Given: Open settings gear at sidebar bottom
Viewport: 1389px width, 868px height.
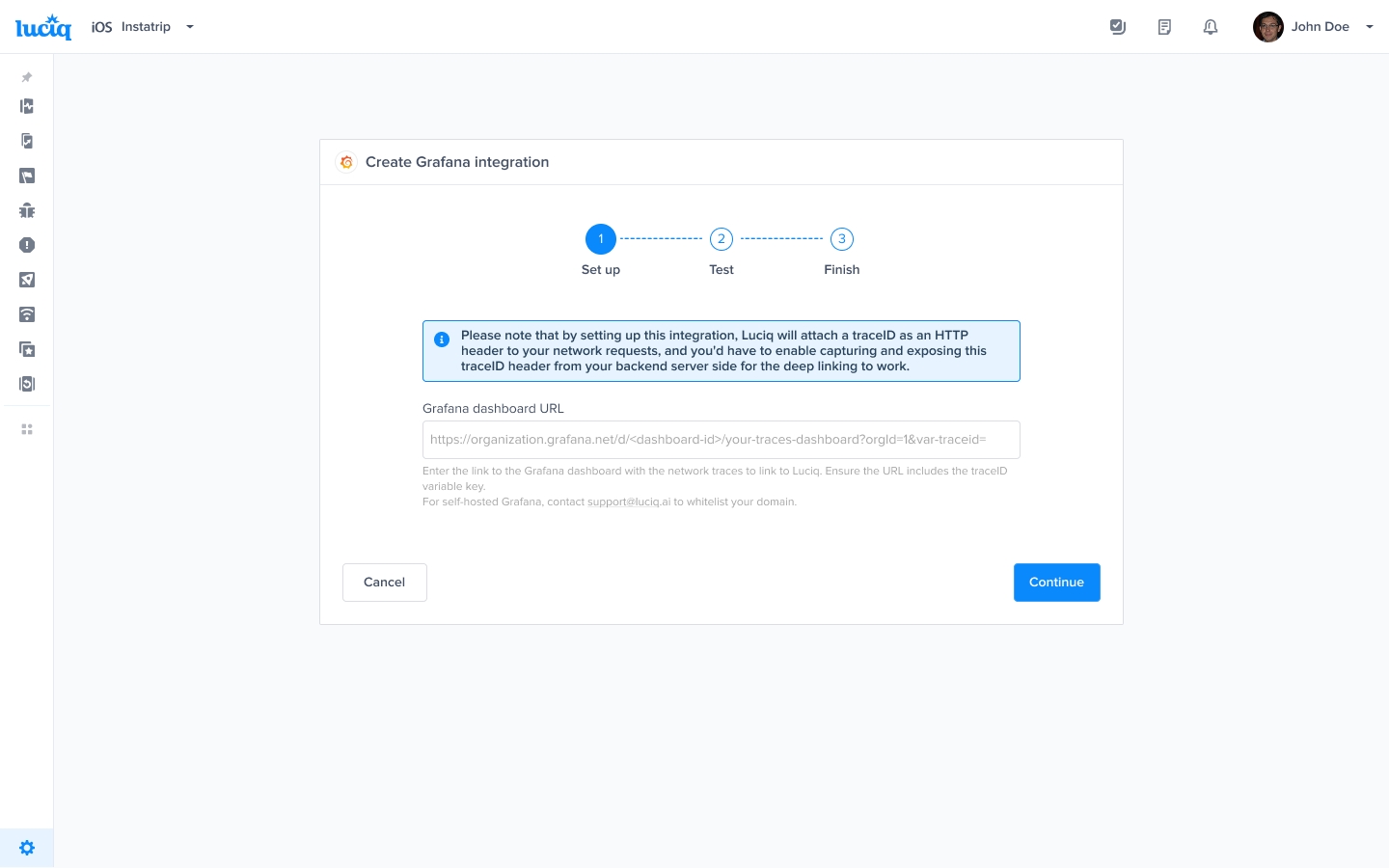Looking at the screenshot, I should point(27,848).
